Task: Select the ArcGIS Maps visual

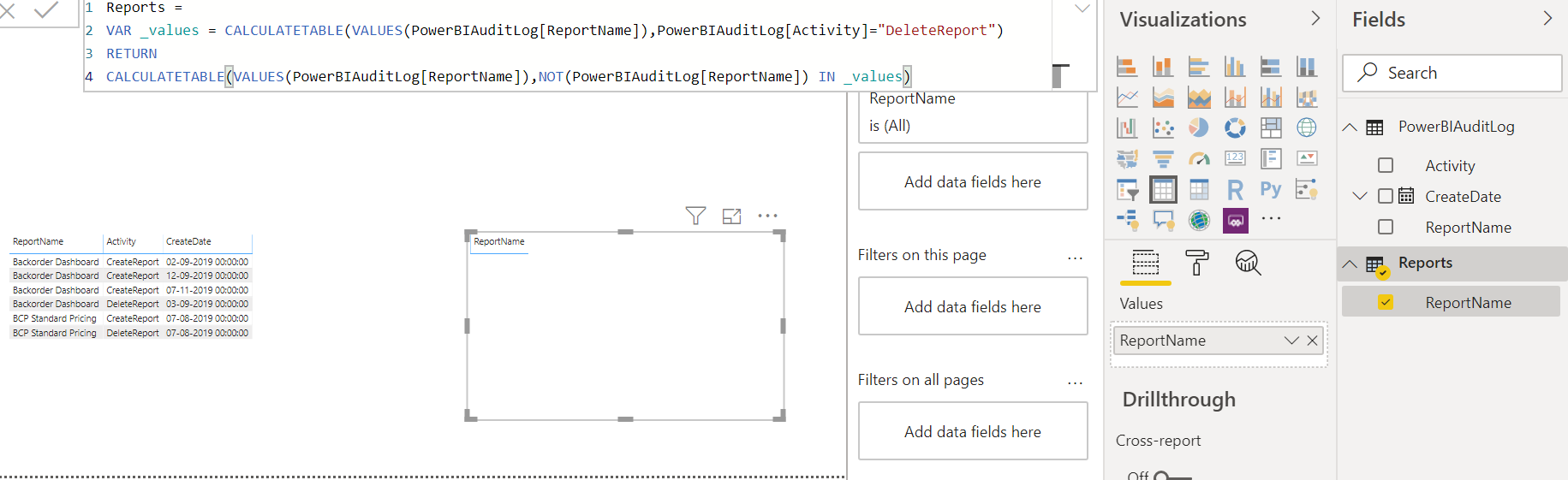Action: point(1199,220)
